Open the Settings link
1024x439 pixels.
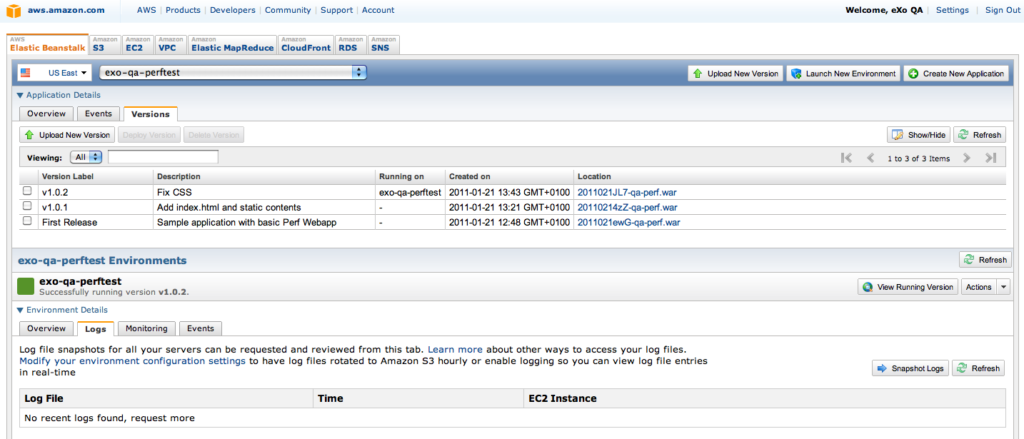click(x=952, y=10)
